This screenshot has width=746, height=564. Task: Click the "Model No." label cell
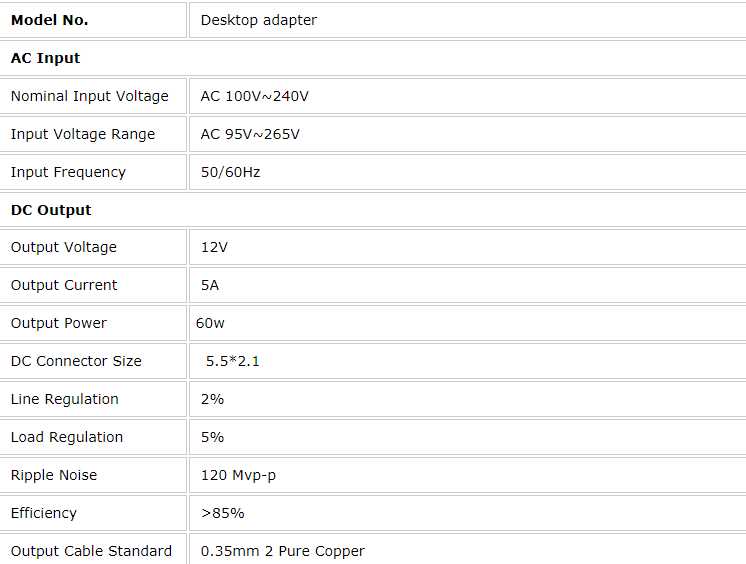tap(50, 20)
